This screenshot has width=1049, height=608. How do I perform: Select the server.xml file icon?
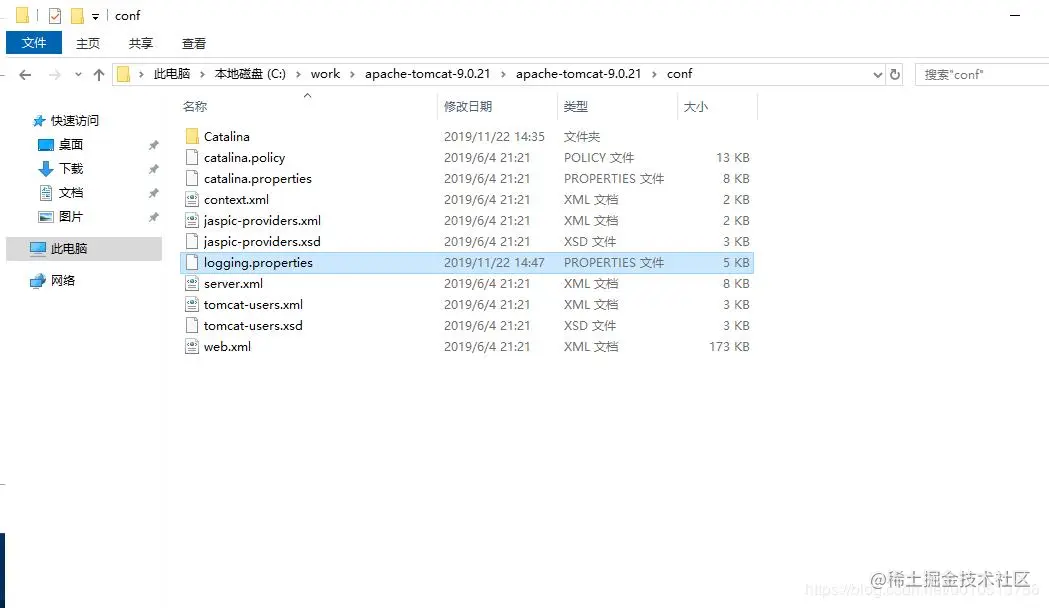tap(192, 284)
